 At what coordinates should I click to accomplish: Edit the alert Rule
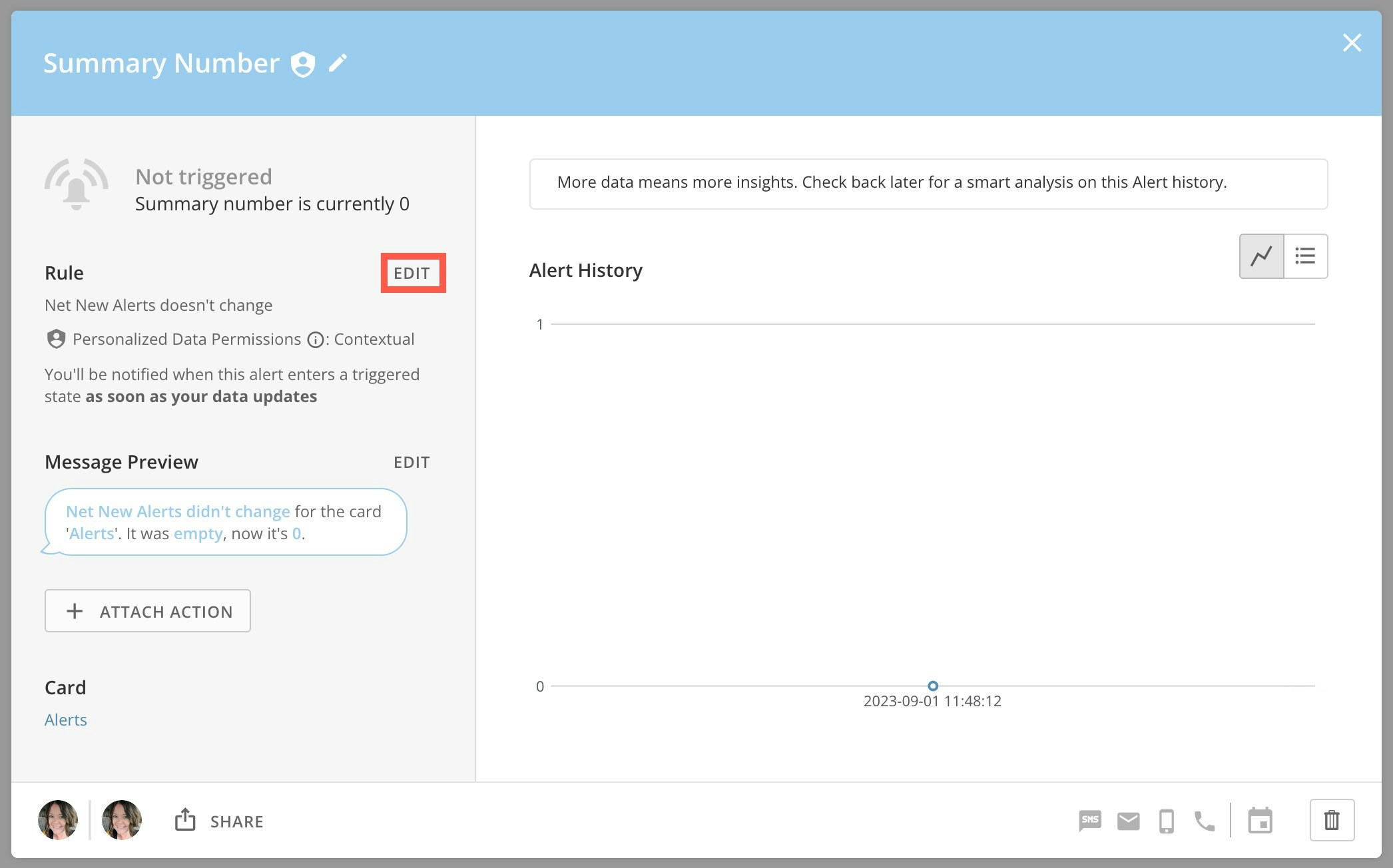pos(412,273)
